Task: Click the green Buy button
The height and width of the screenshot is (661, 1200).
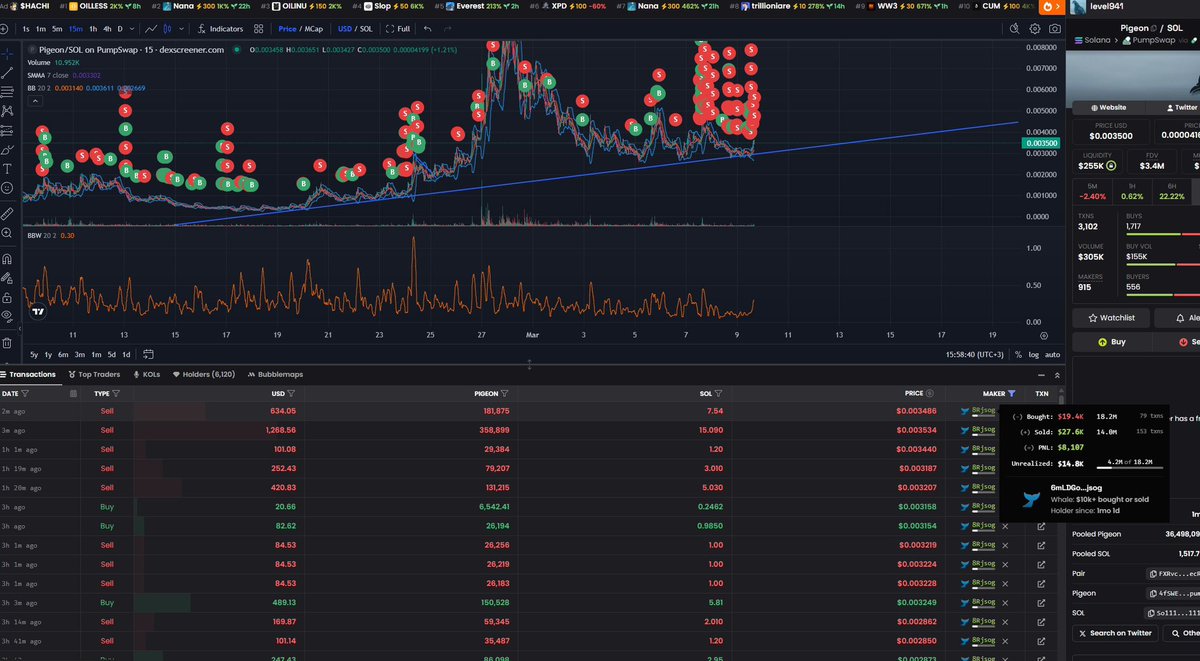Action: point(1110,341)
